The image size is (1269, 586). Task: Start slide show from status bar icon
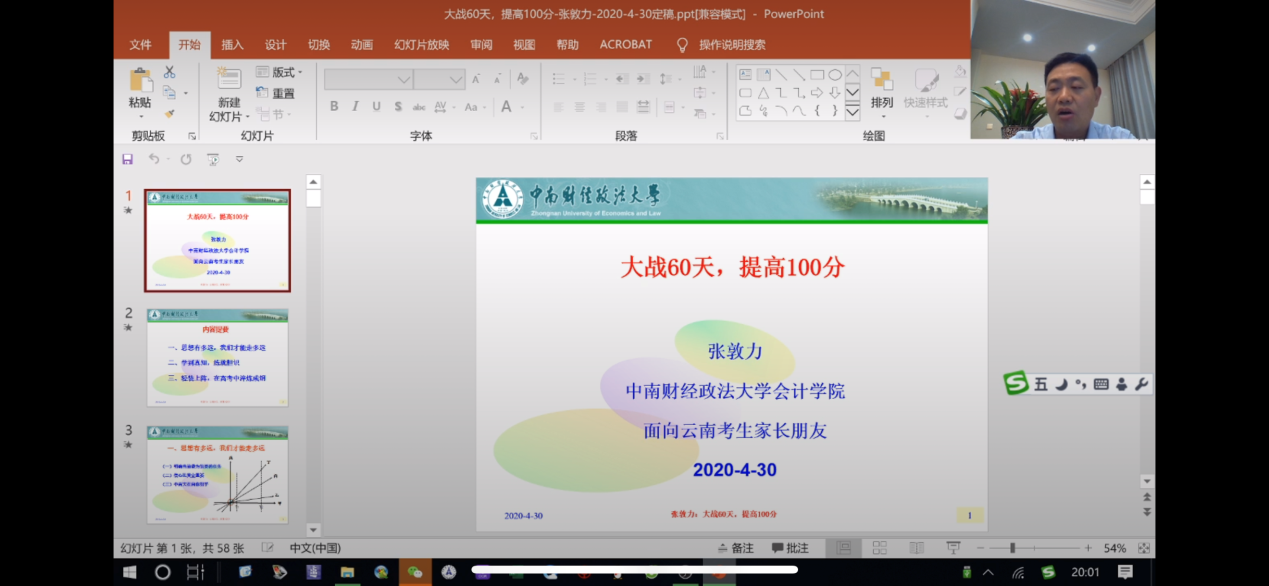(953, 548)
